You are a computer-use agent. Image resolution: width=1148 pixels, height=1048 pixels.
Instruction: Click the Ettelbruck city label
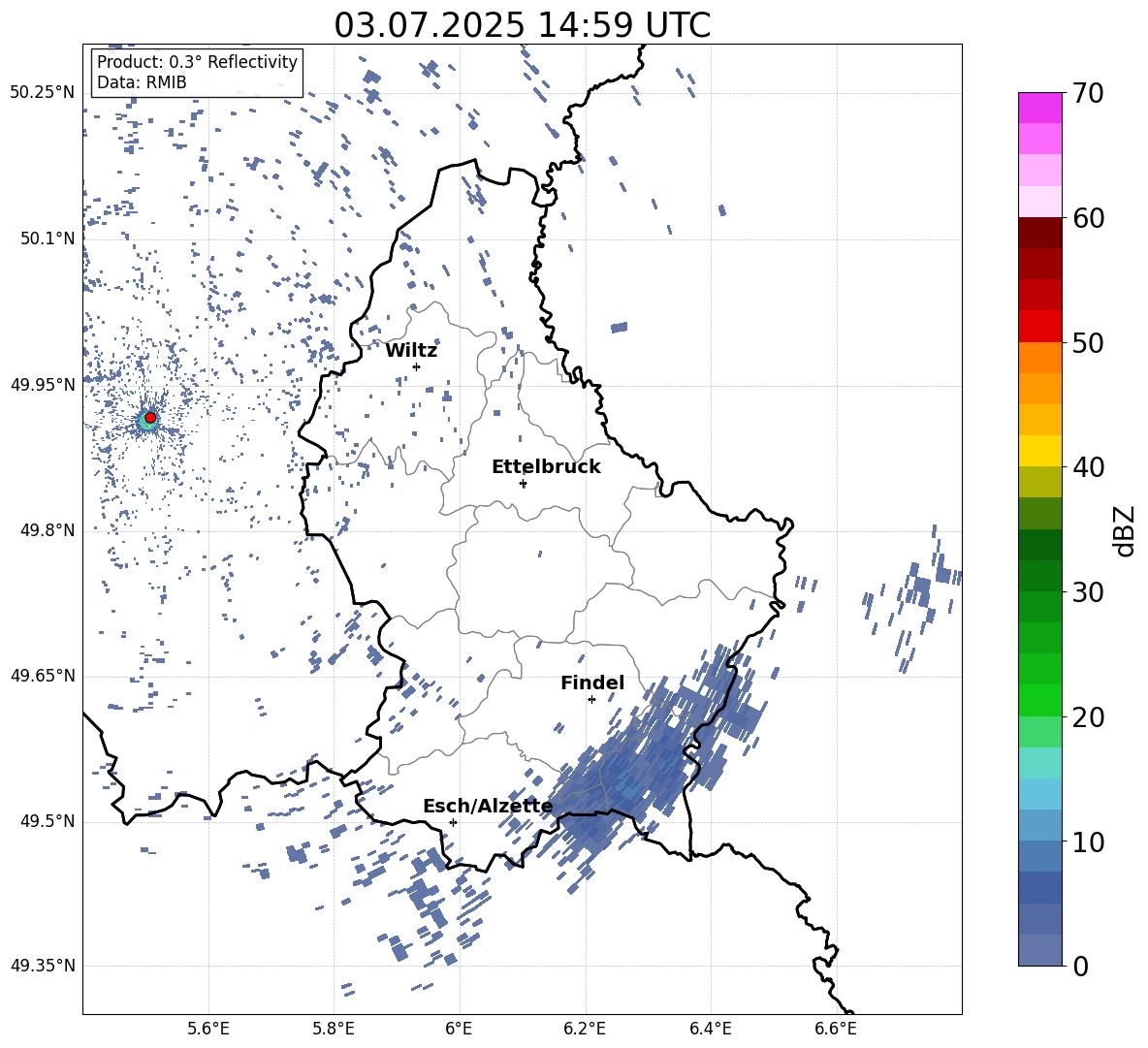(546, 467)
